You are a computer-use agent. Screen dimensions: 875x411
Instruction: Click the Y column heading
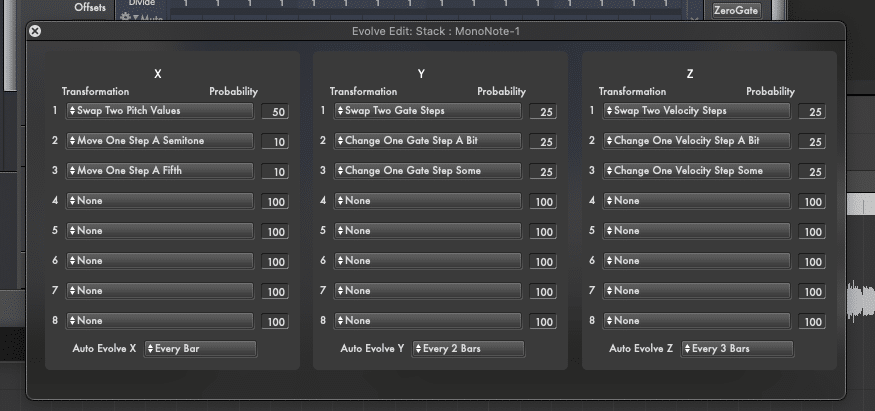pos(421,74)
